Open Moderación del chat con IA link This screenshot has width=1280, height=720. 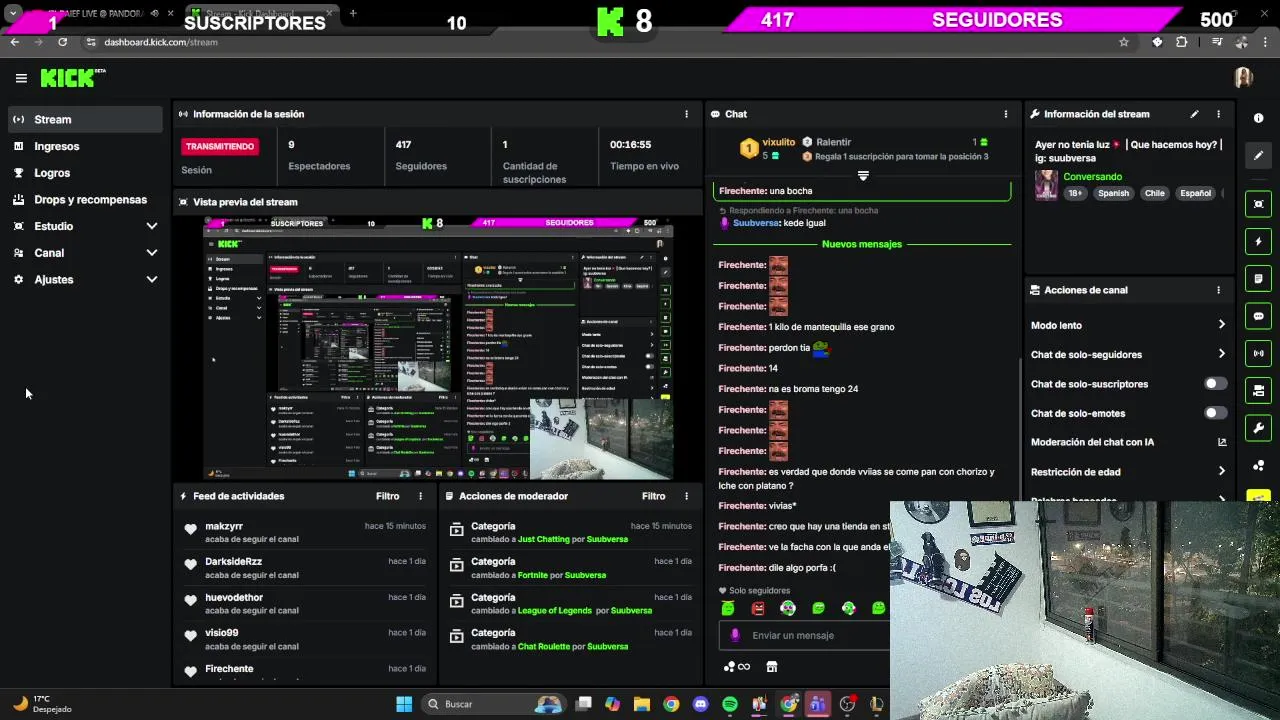[x=1128, y=442]
